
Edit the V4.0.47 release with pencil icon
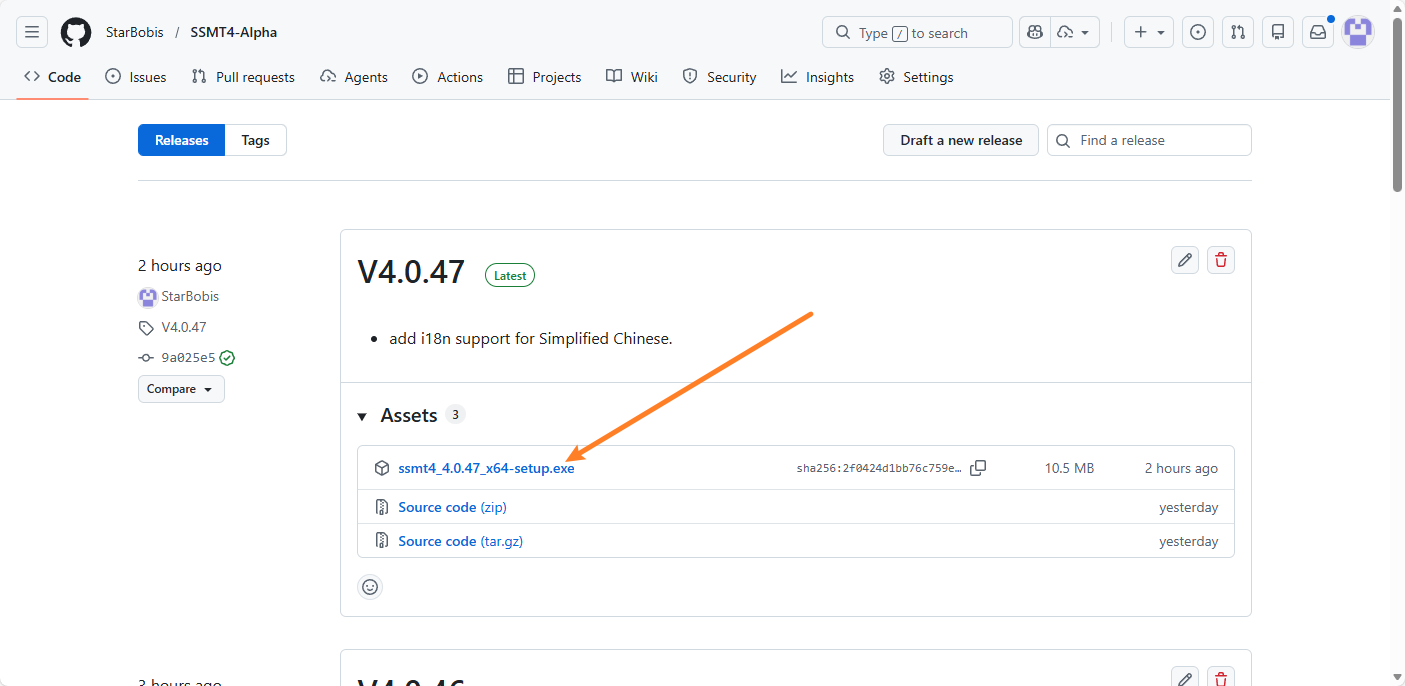point(1185,260)
